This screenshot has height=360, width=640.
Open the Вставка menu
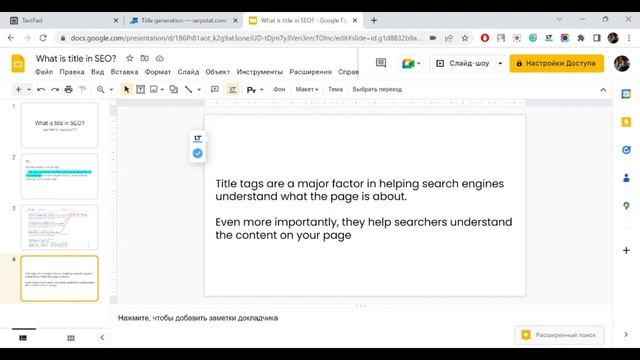124,72
